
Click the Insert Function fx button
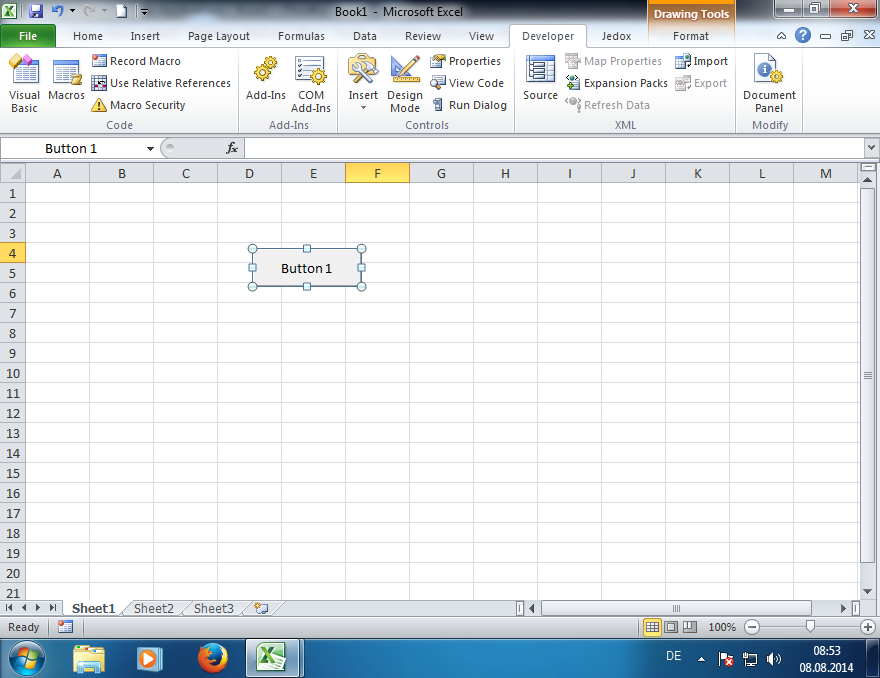(232, 148)
